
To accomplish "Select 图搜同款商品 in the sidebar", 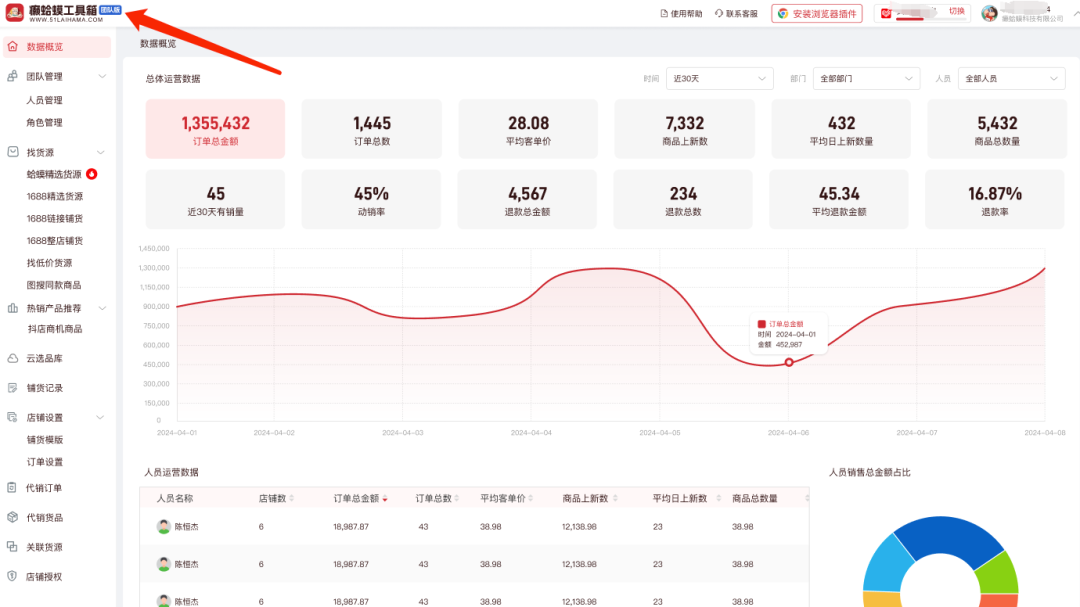I will [x=54, y=285].
